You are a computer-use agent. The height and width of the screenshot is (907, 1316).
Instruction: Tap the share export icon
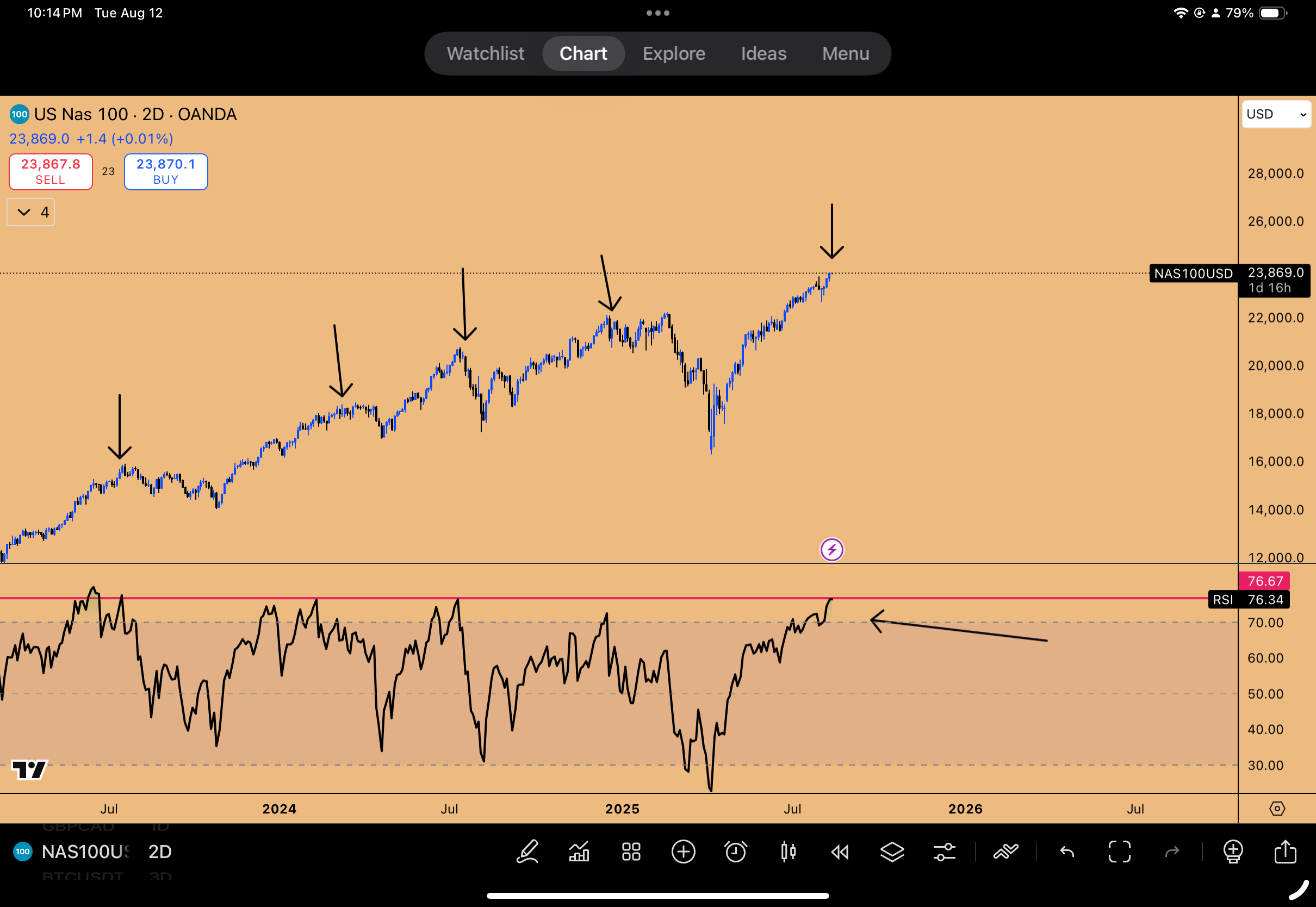tap(1286, 852)
